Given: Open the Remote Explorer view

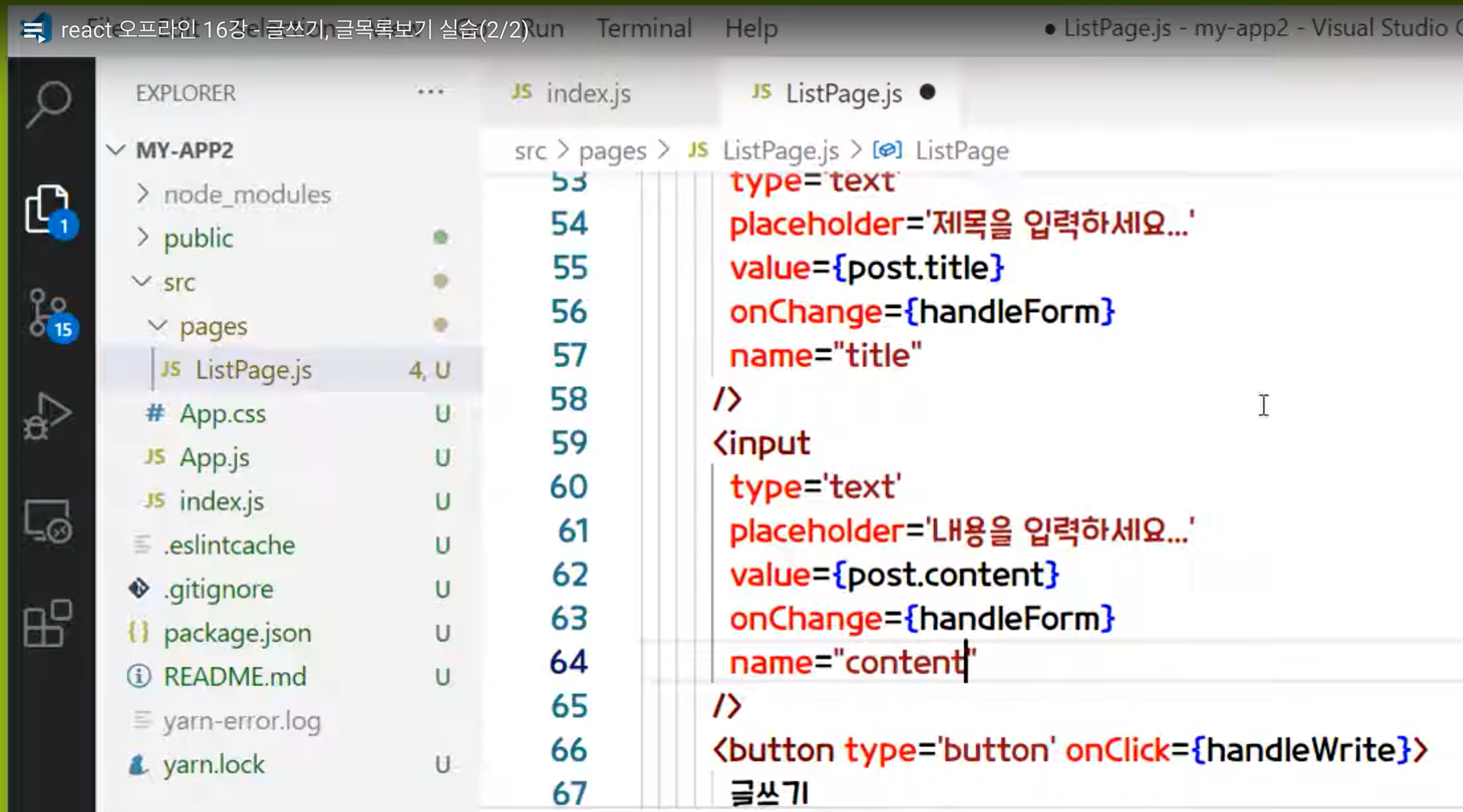Looking at the screenshot, I should (48, 521).
